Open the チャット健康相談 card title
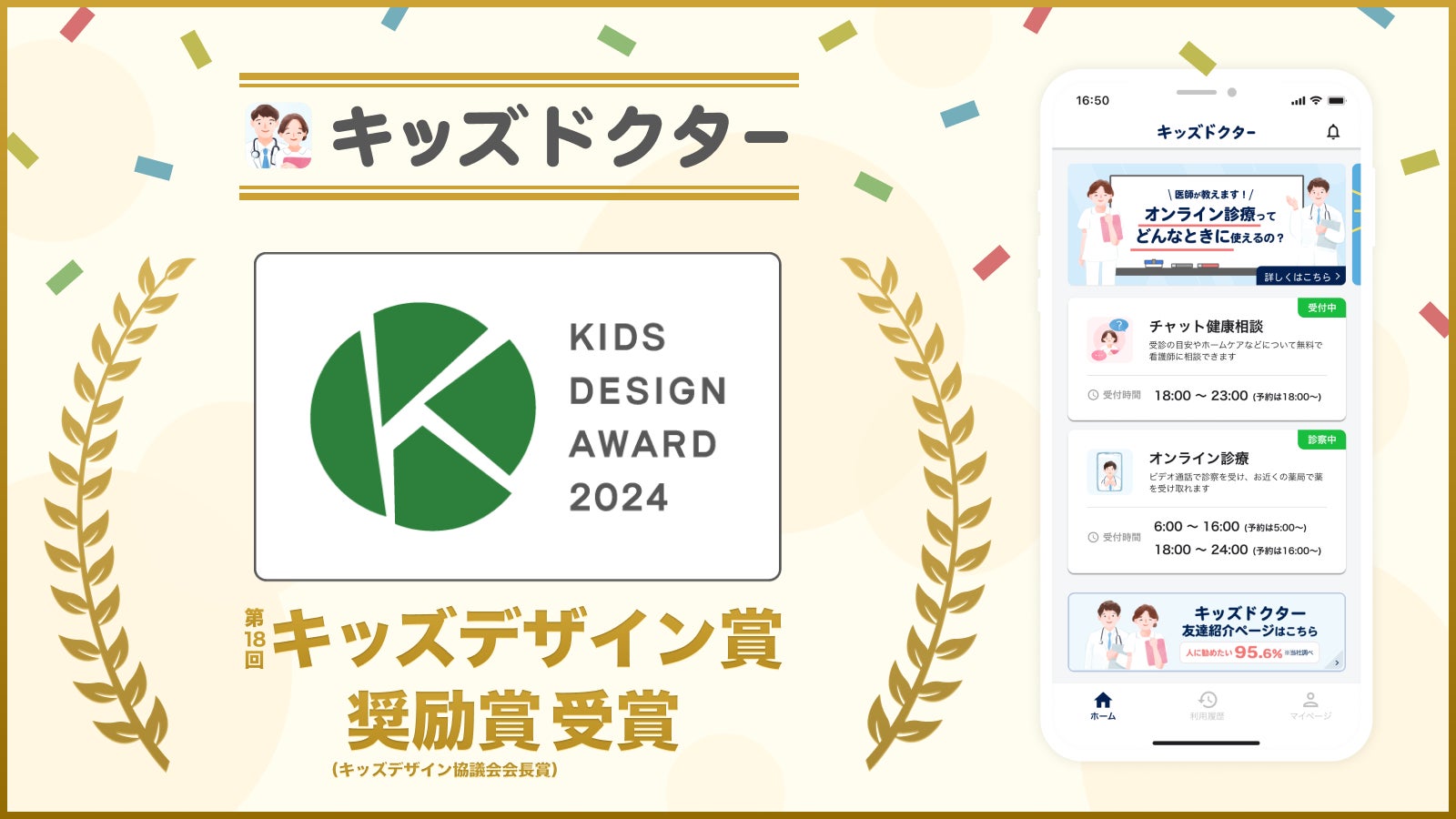Viewport: 1456px width, 819px height. 1206,326
